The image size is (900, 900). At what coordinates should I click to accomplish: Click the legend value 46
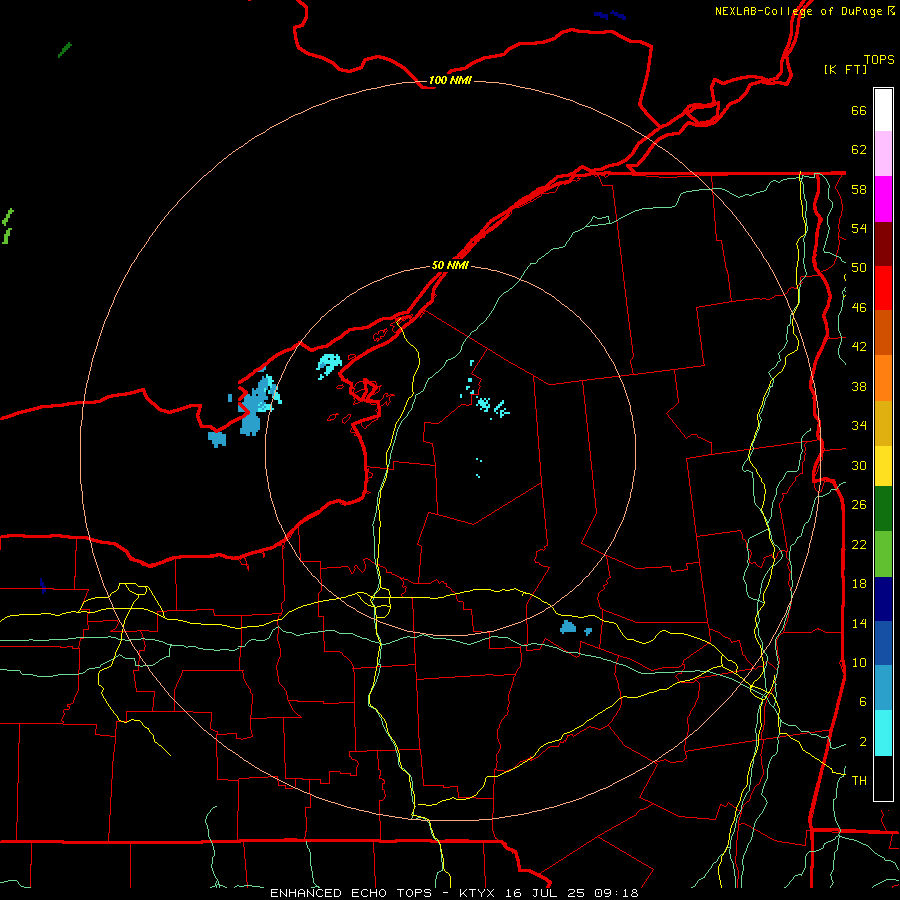[859, 308]
